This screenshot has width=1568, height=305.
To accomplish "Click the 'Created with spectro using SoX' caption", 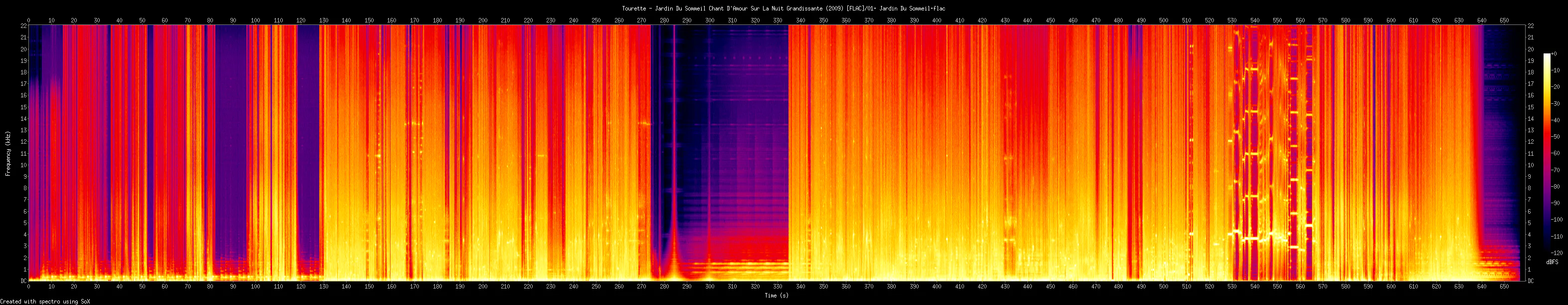I will (x=45, y=302).
